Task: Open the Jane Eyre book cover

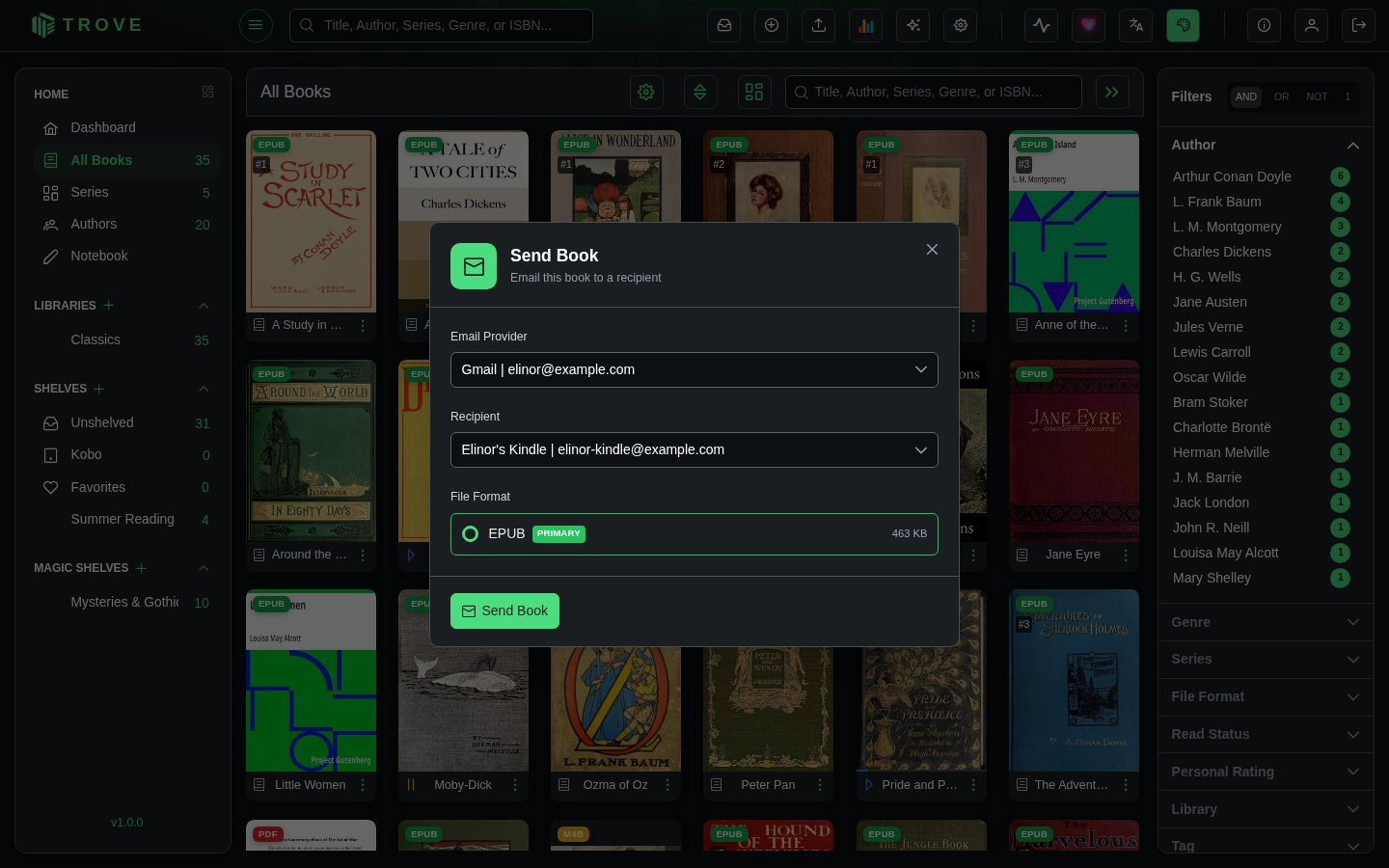Action: click(x=1074, y=450)
